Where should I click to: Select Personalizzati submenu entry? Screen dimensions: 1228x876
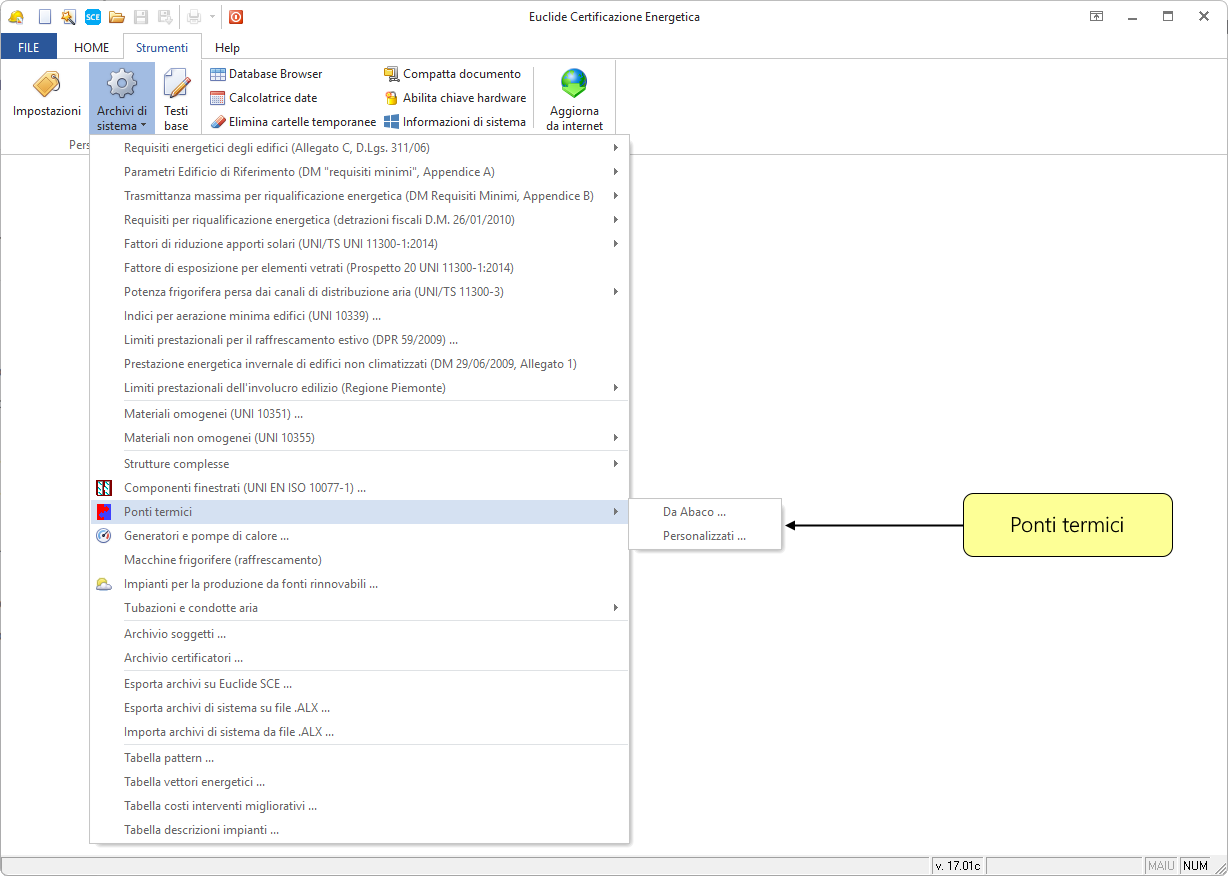(704, 536)
